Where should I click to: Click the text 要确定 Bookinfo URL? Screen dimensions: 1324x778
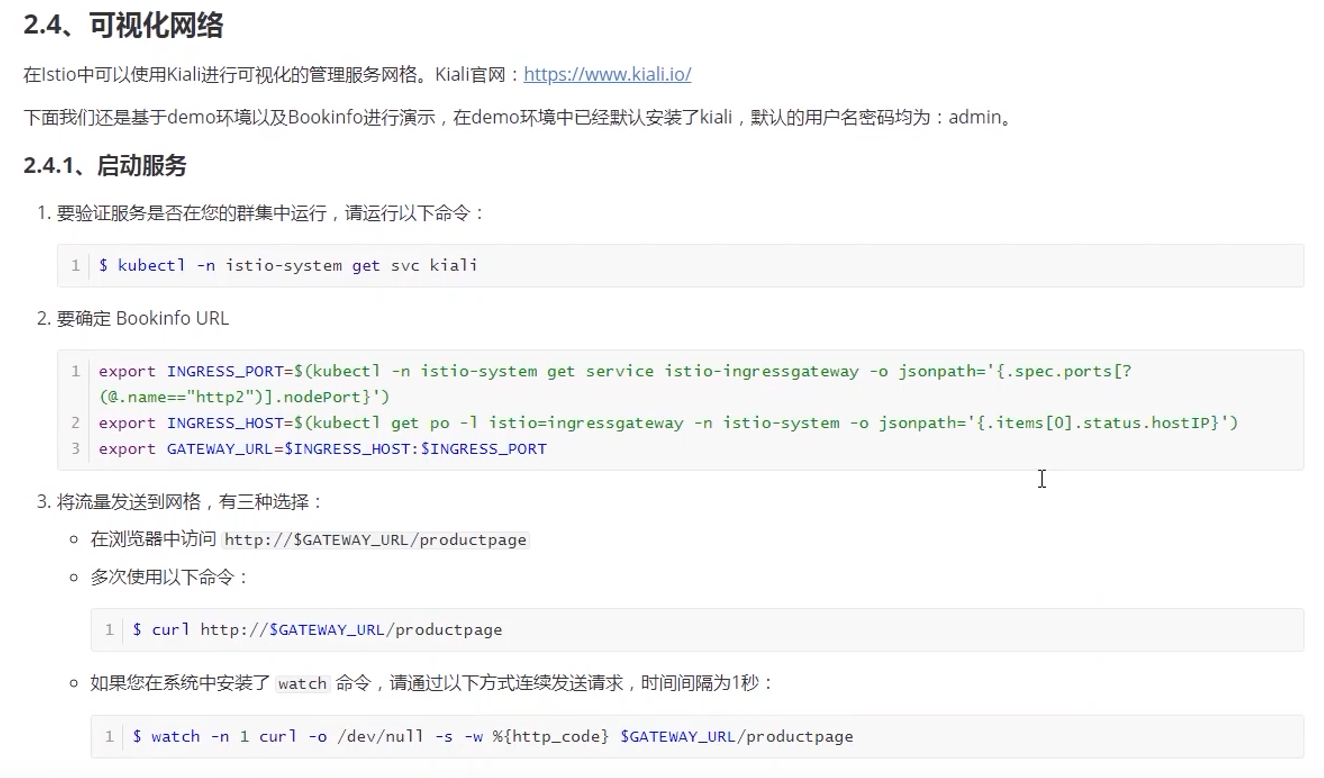143,318
